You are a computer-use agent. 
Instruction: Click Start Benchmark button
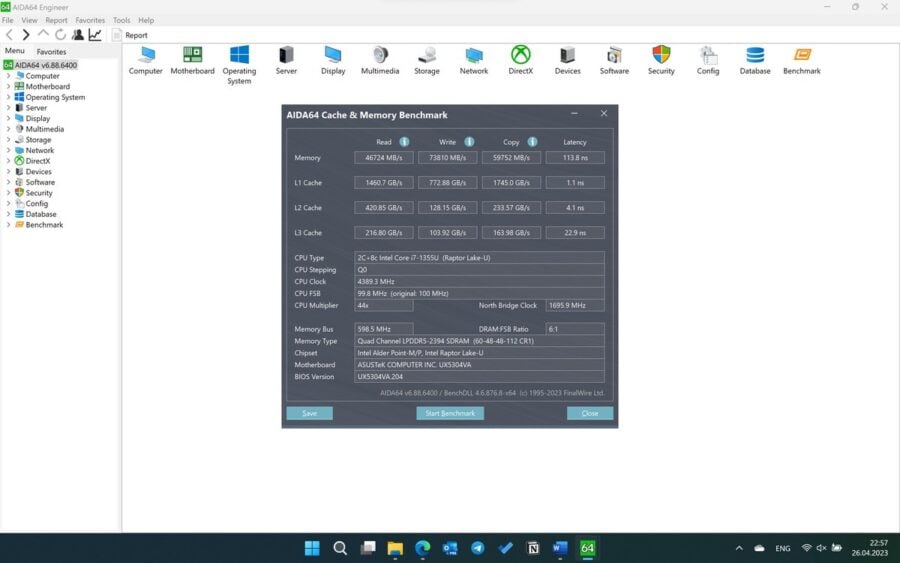coord(450,413)
